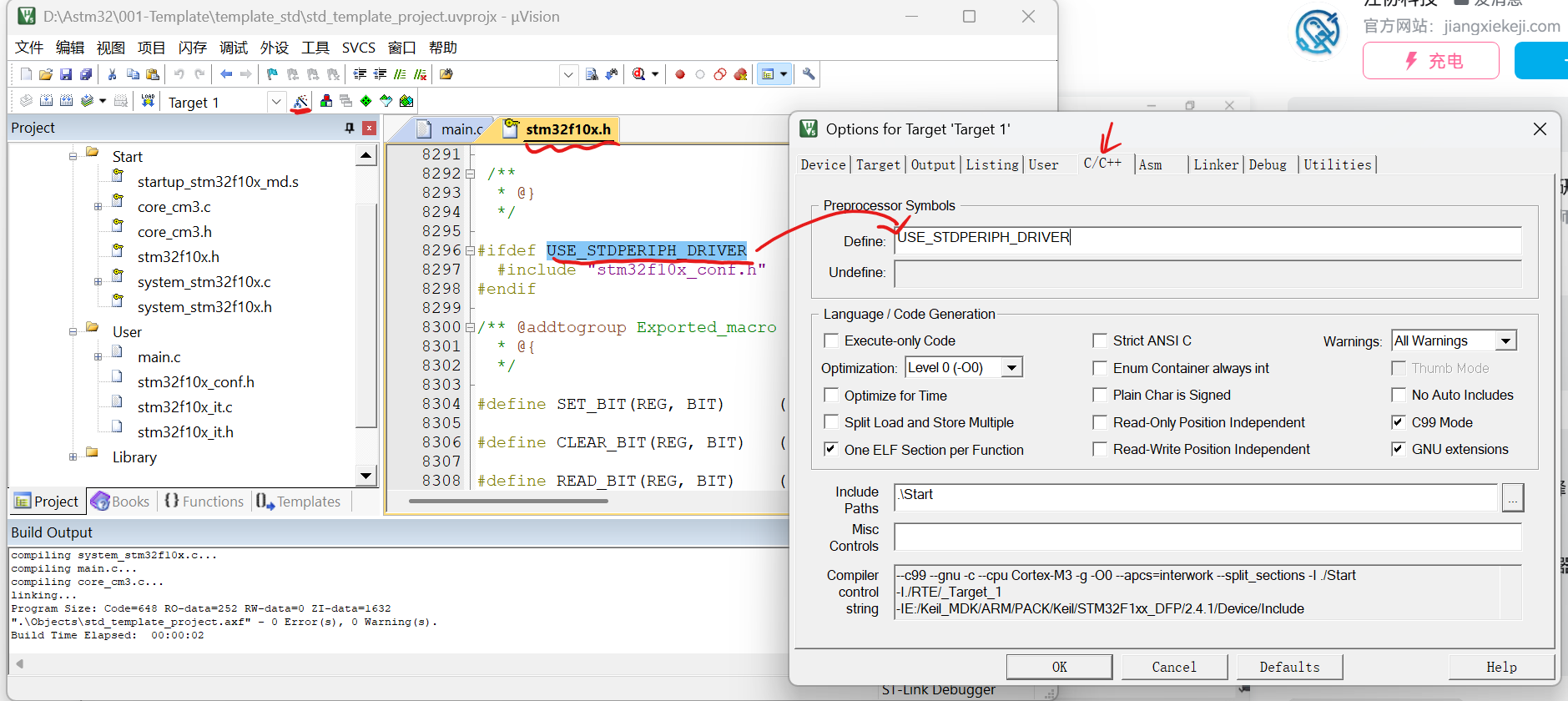Click the Manage Run-Time Environment green diamond icon
The image size is (1568, 701).
366,101
